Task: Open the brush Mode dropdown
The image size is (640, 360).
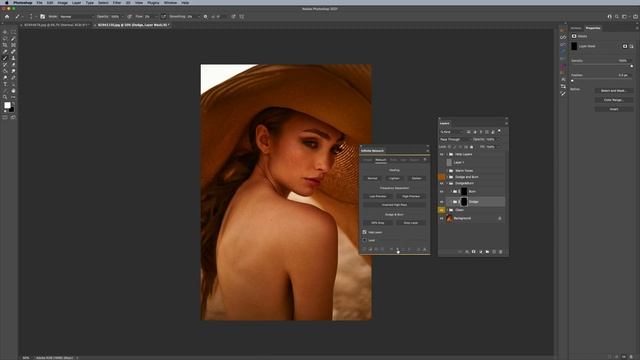Action: (76, 17)
